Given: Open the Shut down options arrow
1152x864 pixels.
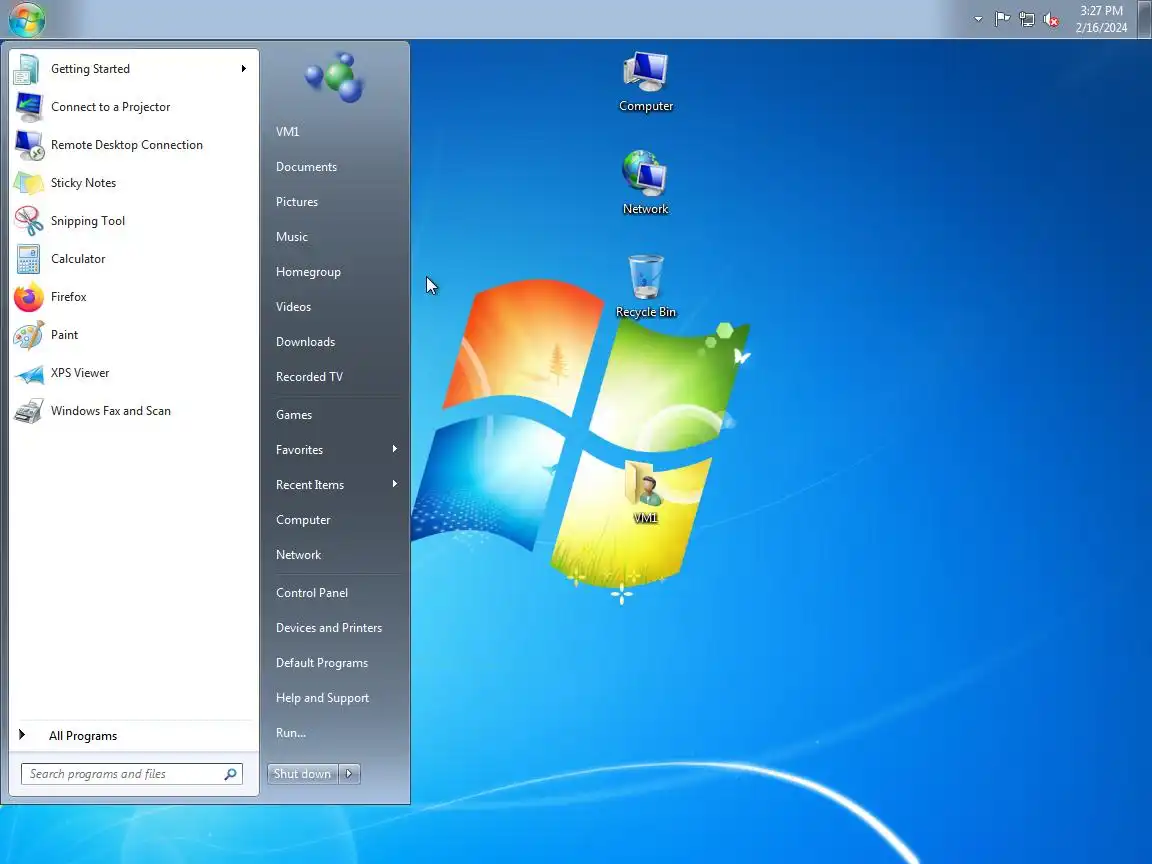Looking at the screenshot, I should click(350, 774).
